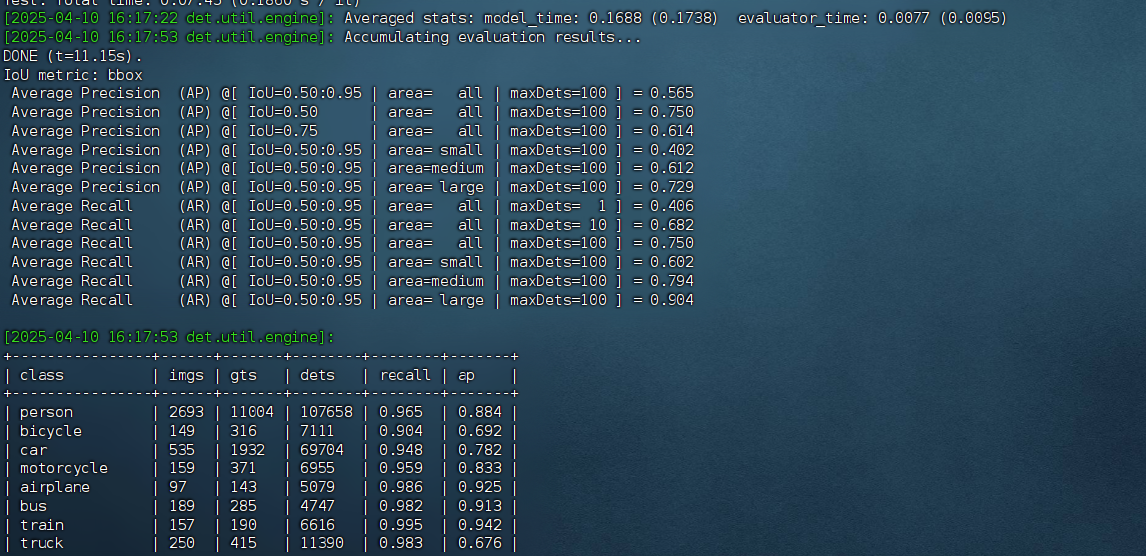1146x556 pixels.
Task: Click the 0.942 ap for train
Action: (x=479, y=525)
